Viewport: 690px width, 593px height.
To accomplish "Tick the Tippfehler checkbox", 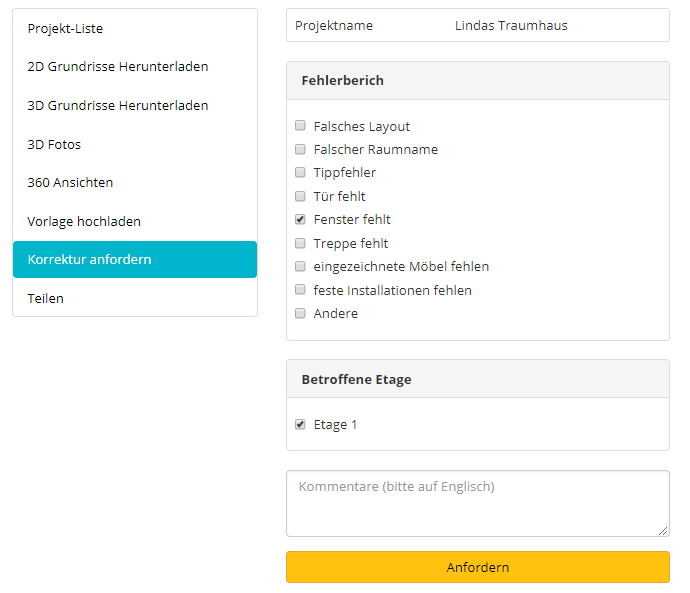I will 300,172.
